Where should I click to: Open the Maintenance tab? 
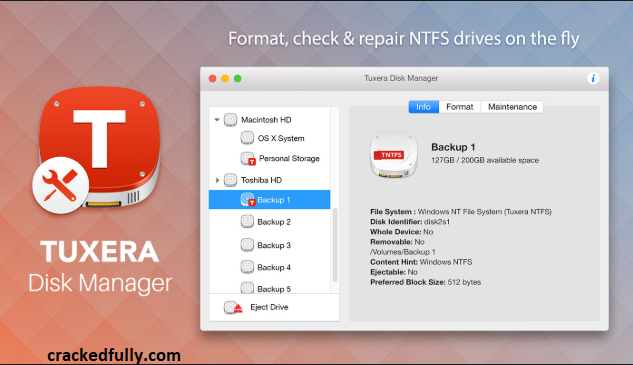pos(512,107)
